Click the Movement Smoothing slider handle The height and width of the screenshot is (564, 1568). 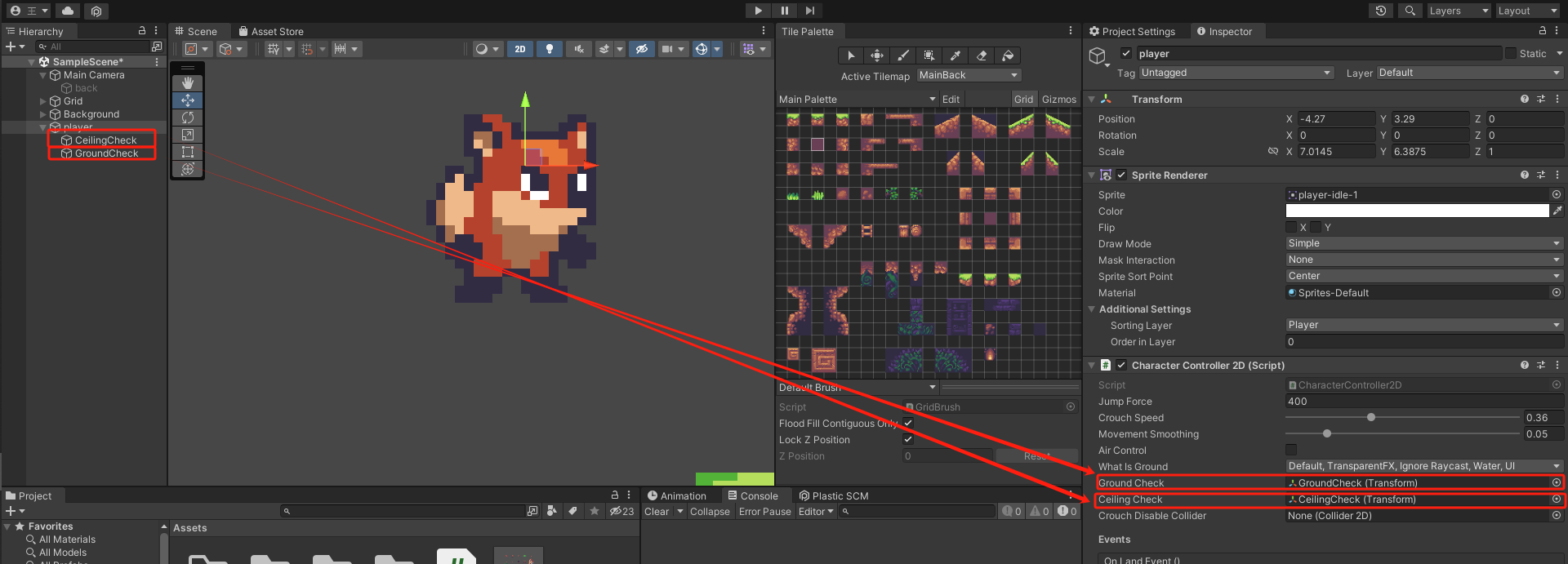tap(1327, 433)
